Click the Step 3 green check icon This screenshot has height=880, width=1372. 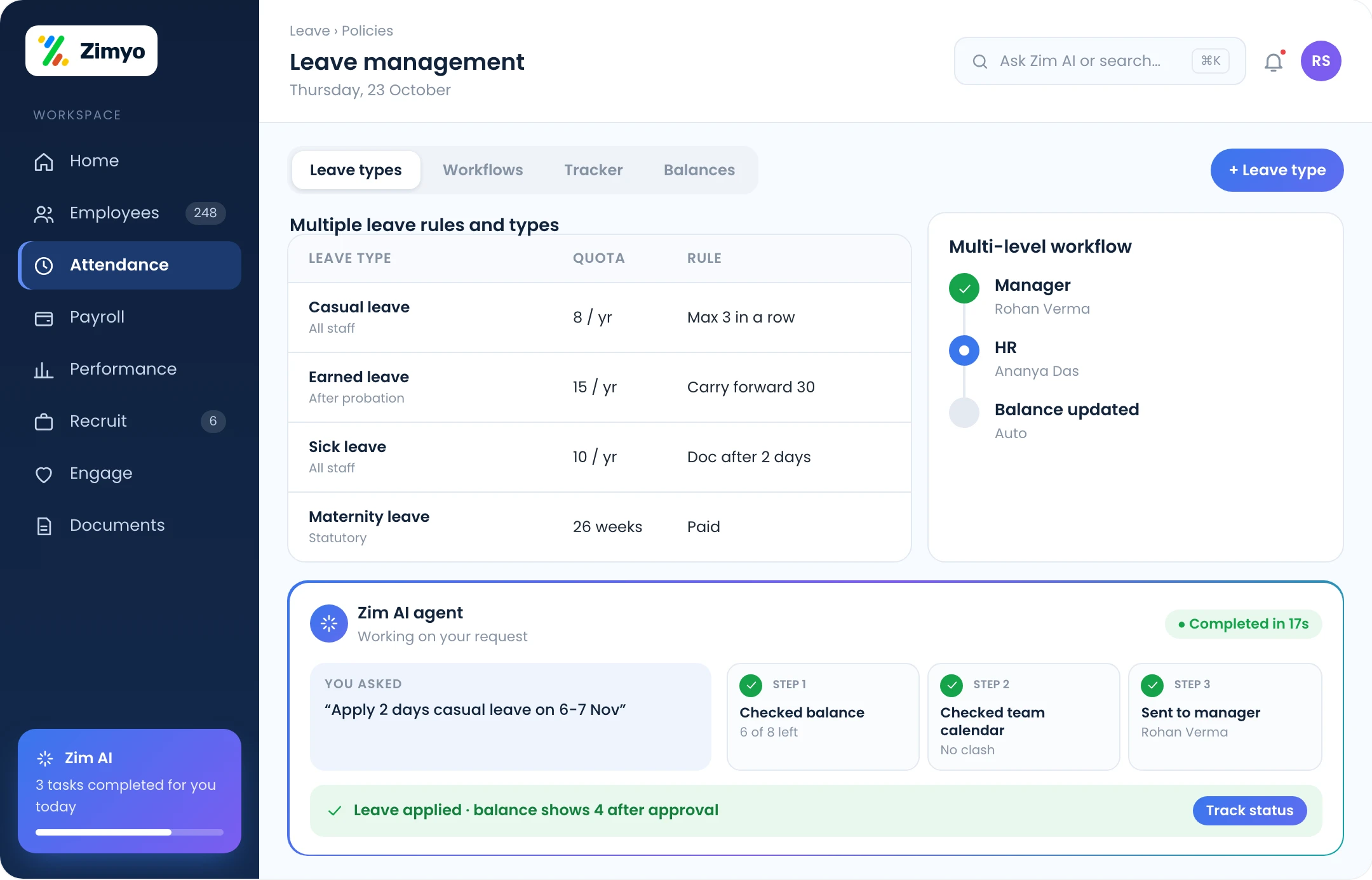(x=1152, y=685)
